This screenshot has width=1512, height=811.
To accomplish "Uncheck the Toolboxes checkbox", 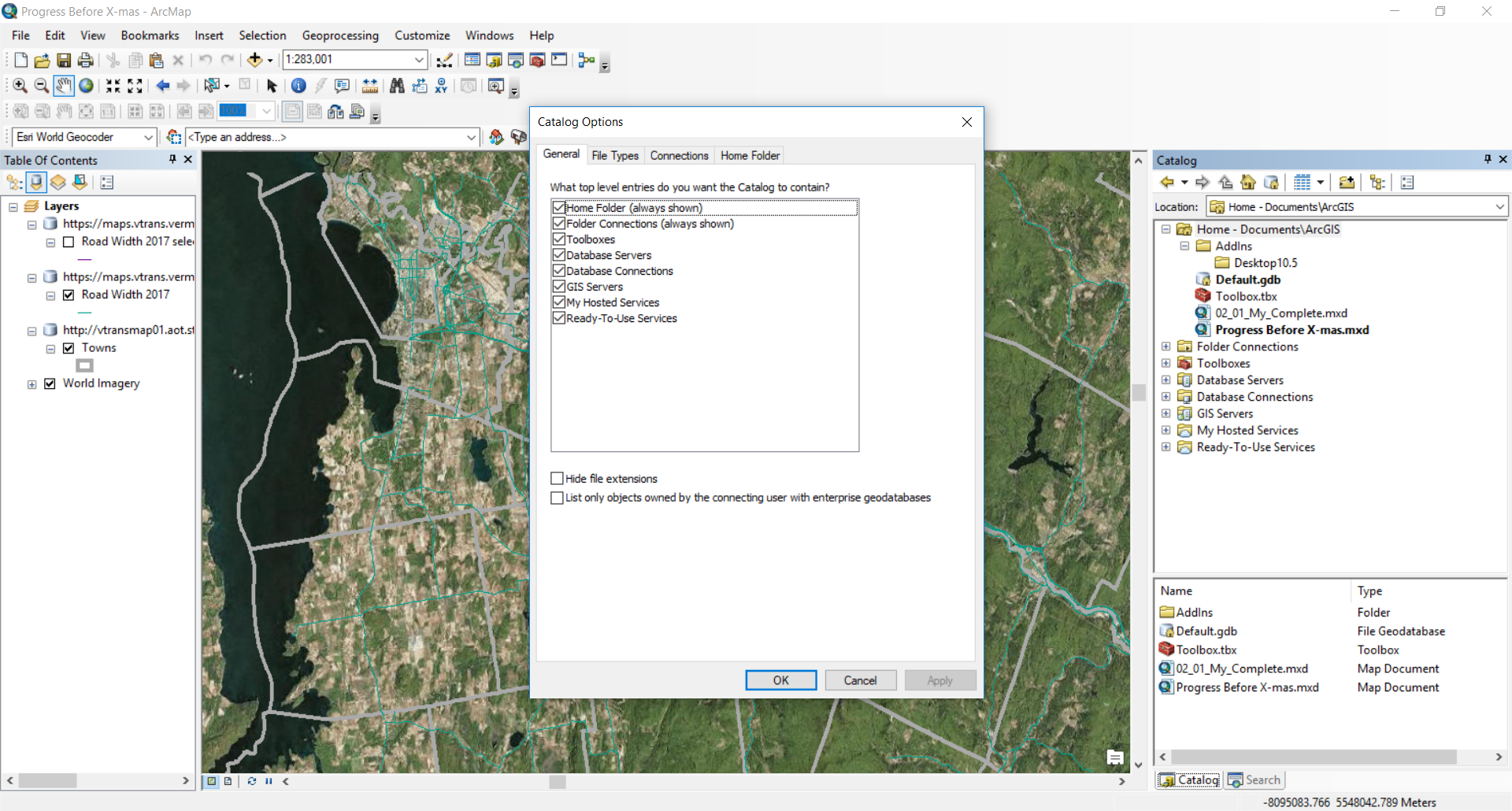I will point(559,239).
